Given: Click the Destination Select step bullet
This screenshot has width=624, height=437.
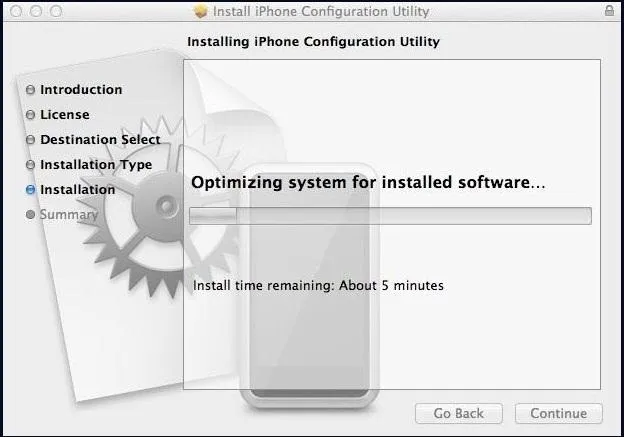Looking at the screenshot, I should [30, 140].
